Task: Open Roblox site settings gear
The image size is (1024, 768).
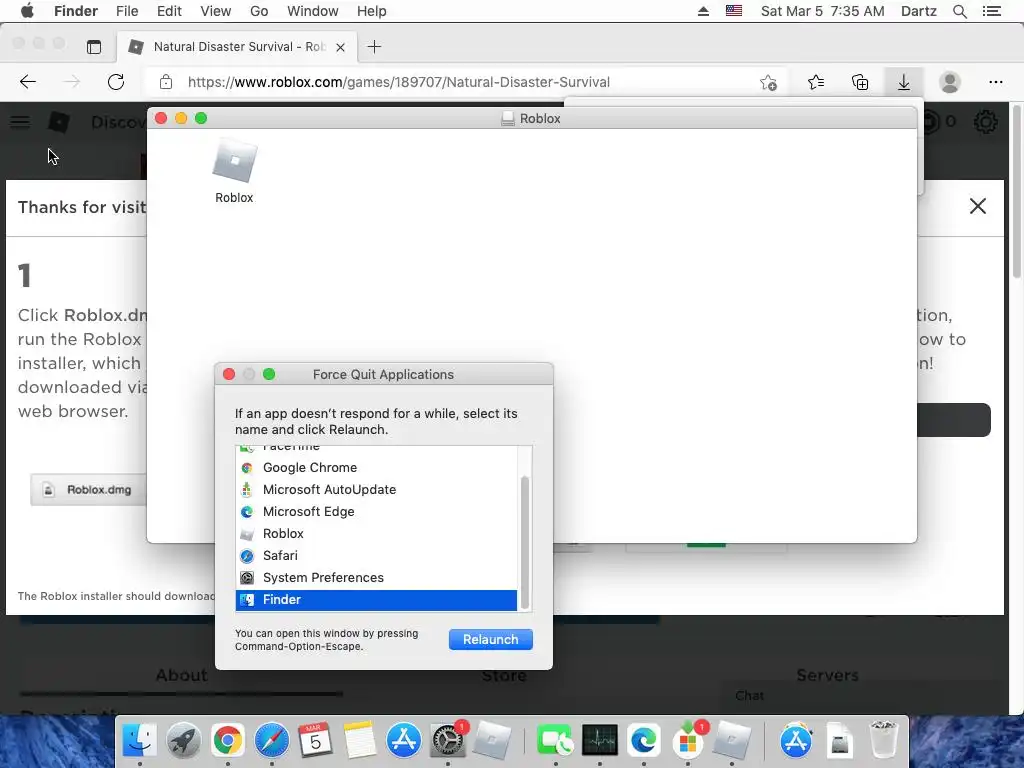Action: point(985,121)
